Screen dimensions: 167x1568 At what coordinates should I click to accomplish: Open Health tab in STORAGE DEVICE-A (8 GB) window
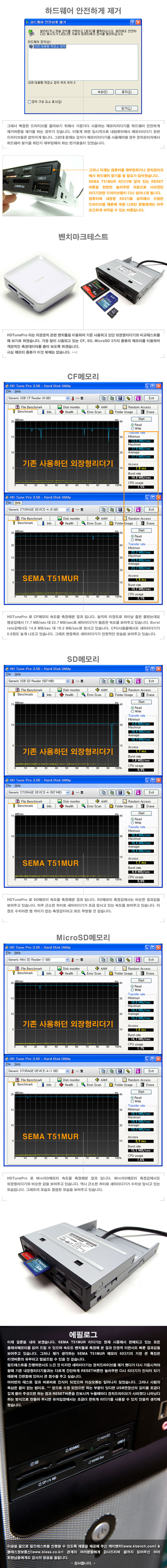click(x=68, y=523)
